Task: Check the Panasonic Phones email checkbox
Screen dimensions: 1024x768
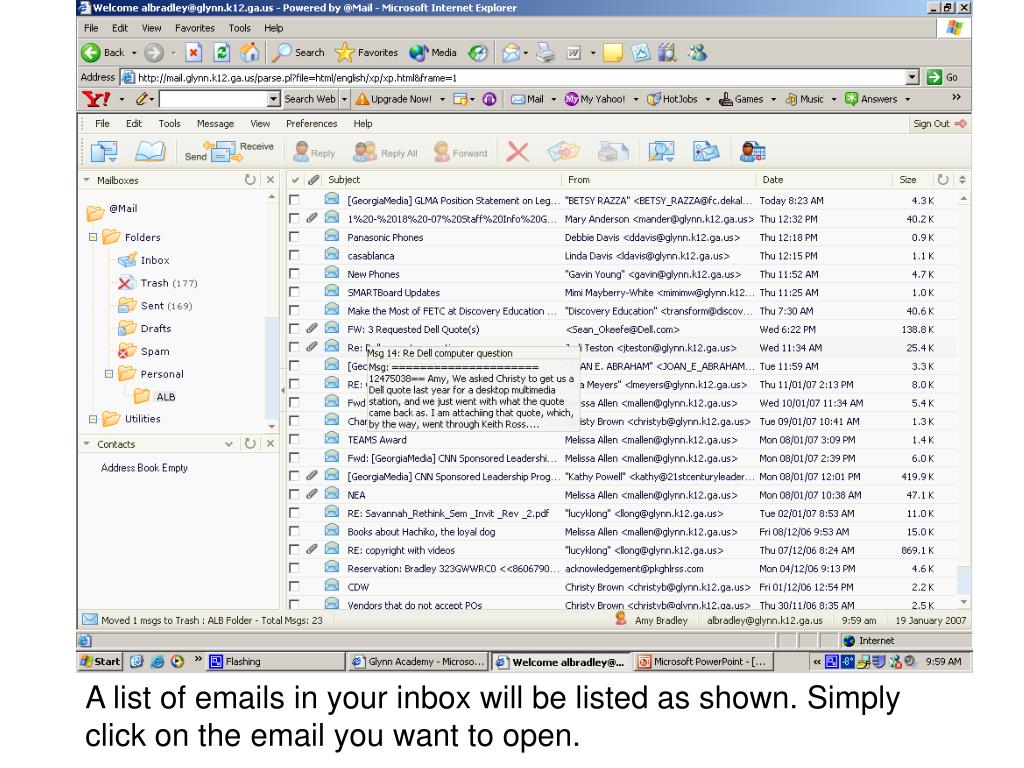Action: (295, 237)
